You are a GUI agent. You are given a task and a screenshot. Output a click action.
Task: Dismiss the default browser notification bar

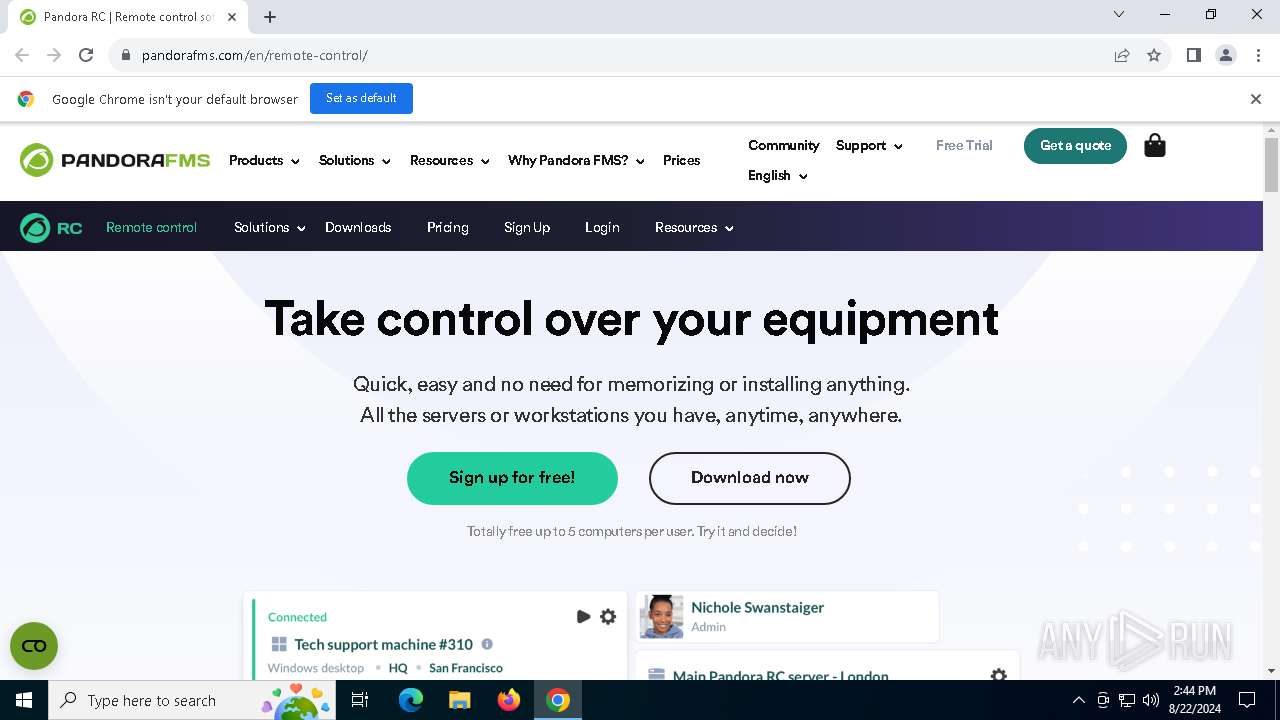pyautogui.click(x=1255, y=99)
